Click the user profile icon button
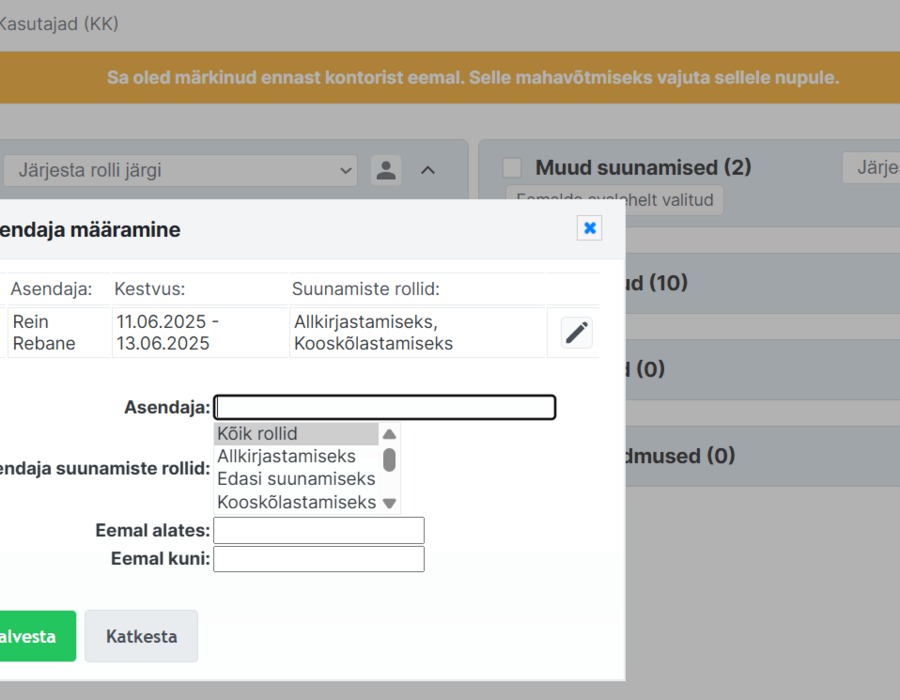Screen dimensions: 900x700 [x=386, y=170]
